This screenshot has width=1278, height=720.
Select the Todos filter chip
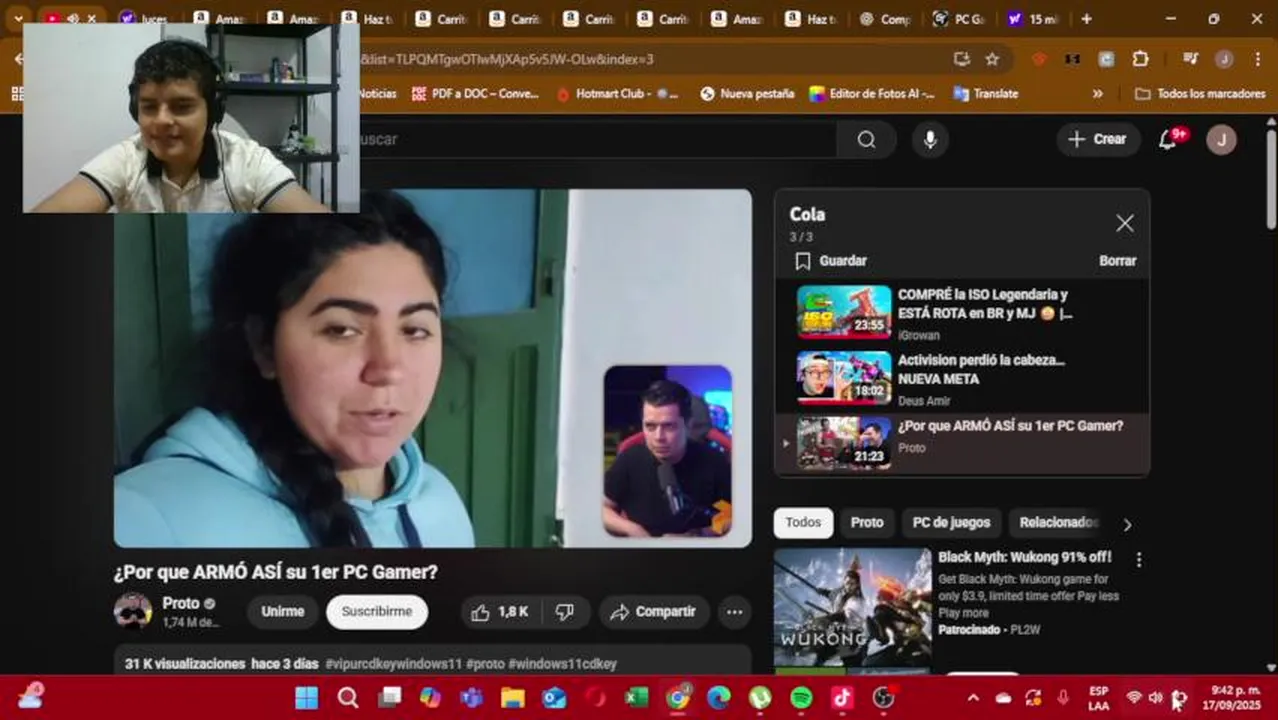point(803,523)
